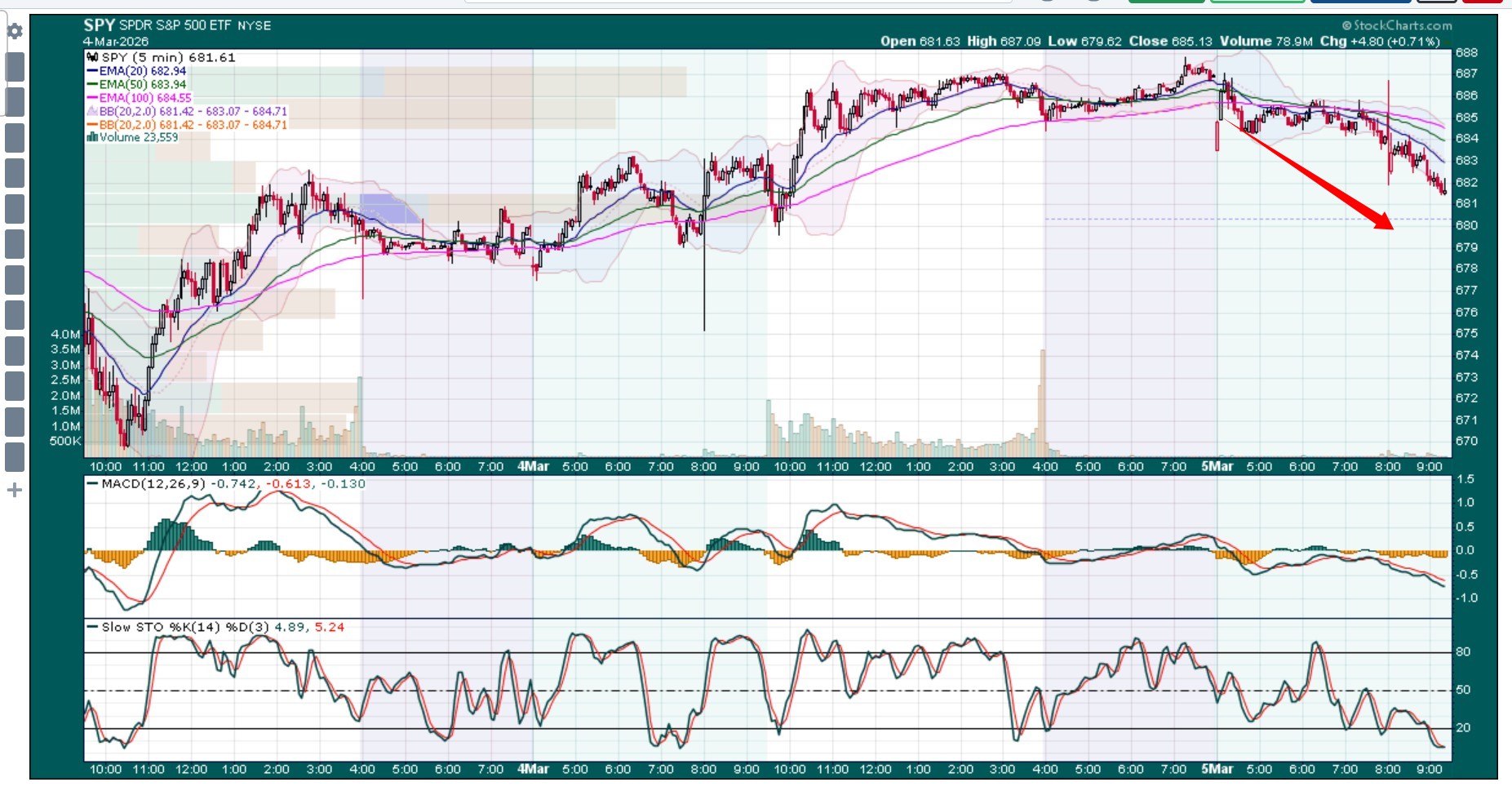Click the 4-Mar-2026 date in the header
The width and height of the screenshot is (1512, 791).
[116, 42]
